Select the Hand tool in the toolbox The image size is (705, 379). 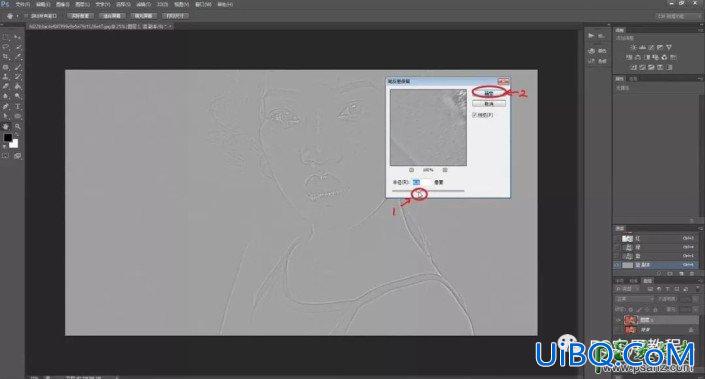(6, 127)
